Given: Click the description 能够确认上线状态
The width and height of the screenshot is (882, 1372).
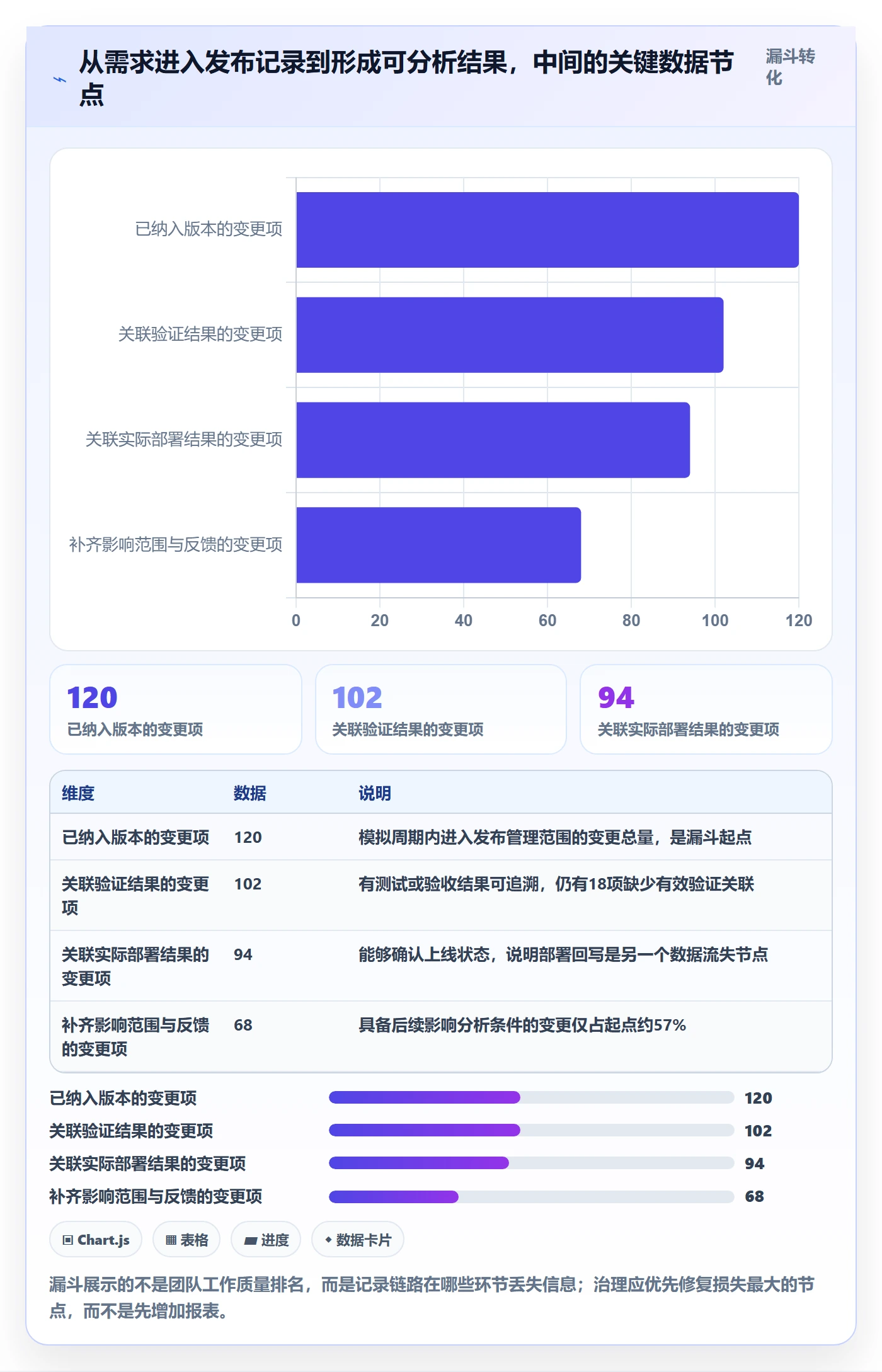Looking at the screenshot, I should tap(563, 954).
